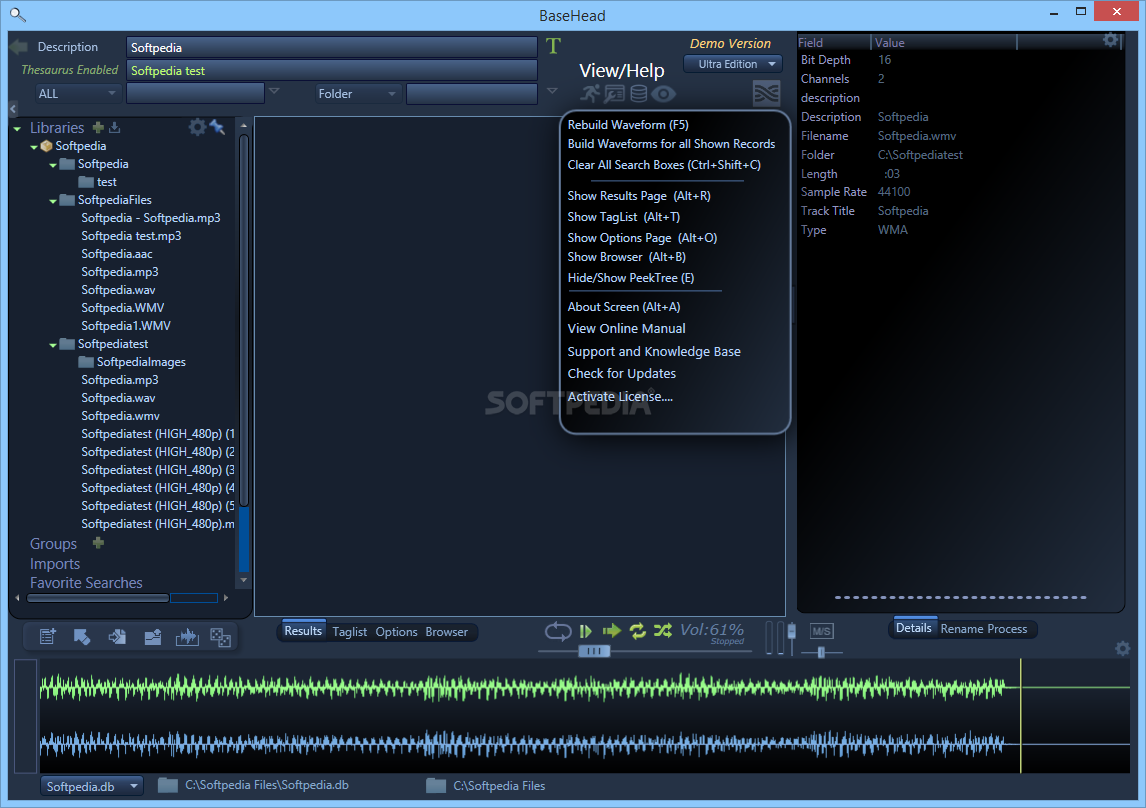Switch to the Taglist tab
1146x808 pixels.
(349, 632)
